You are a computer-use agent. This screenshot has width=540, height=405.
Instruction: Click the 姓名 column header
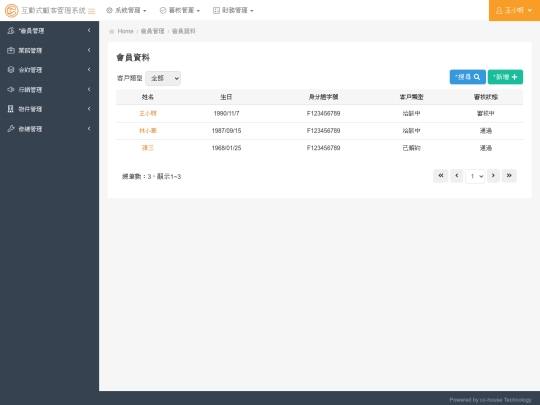[x=148, y=97]
